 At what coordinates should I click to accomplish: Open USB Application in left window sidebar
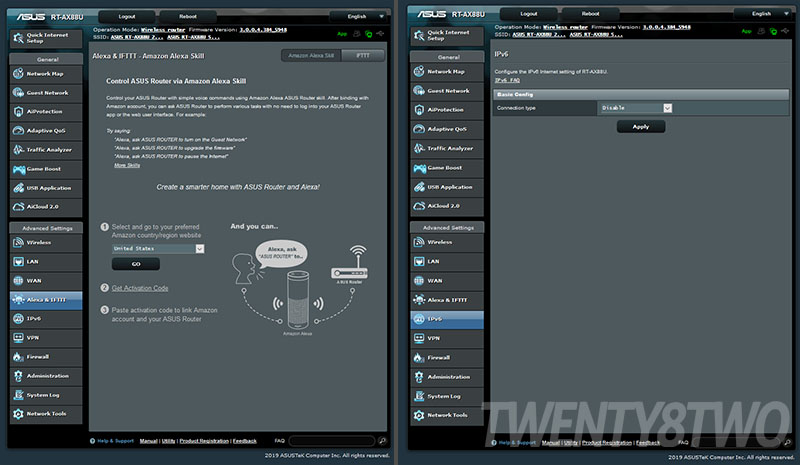(x=46, y=188)
